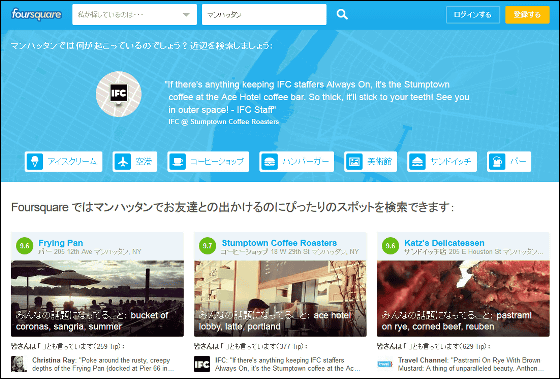Open the 'looking for' dropdown arrow

186,15
